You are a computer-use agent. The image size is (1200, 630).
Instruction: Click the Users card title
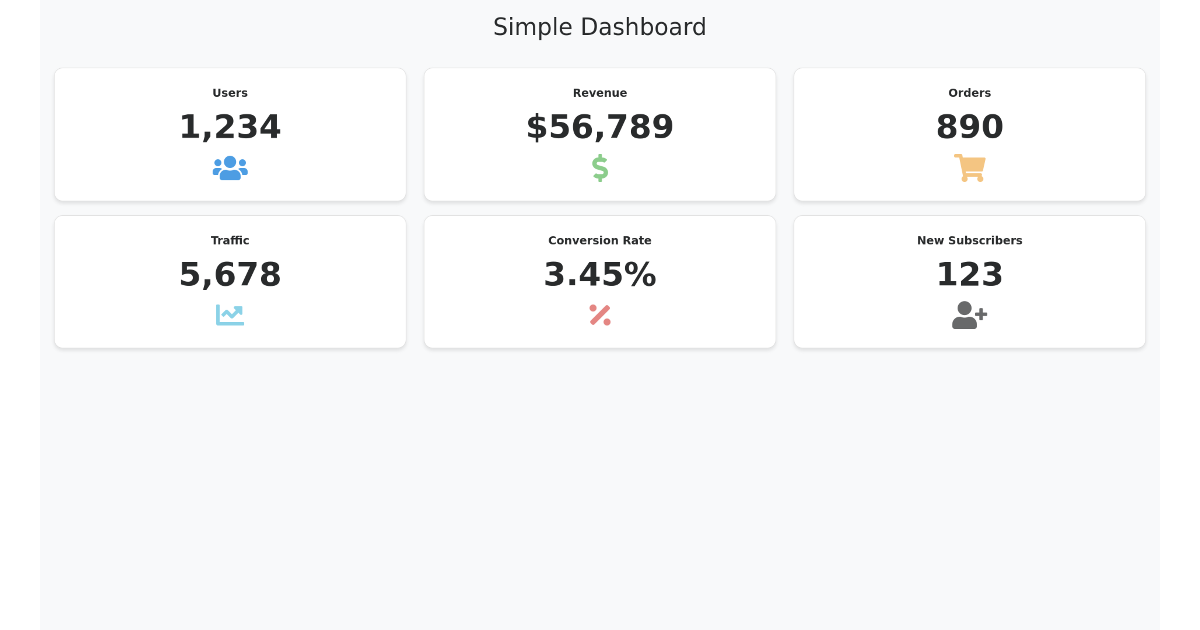point(230,93)
